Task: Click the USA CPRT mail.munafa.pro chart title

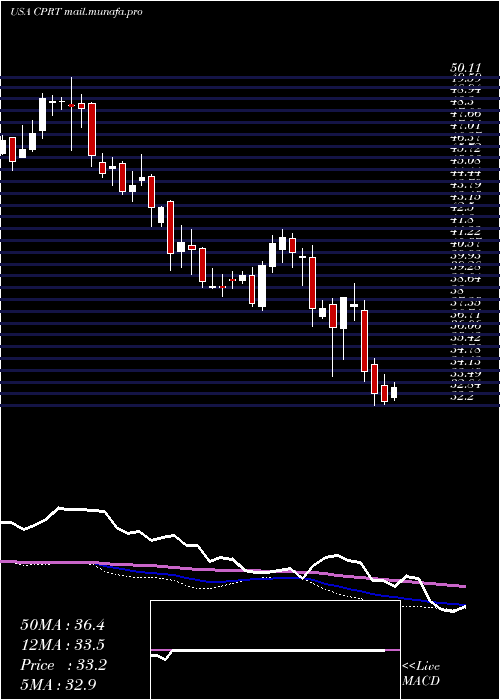Action: 76,12
